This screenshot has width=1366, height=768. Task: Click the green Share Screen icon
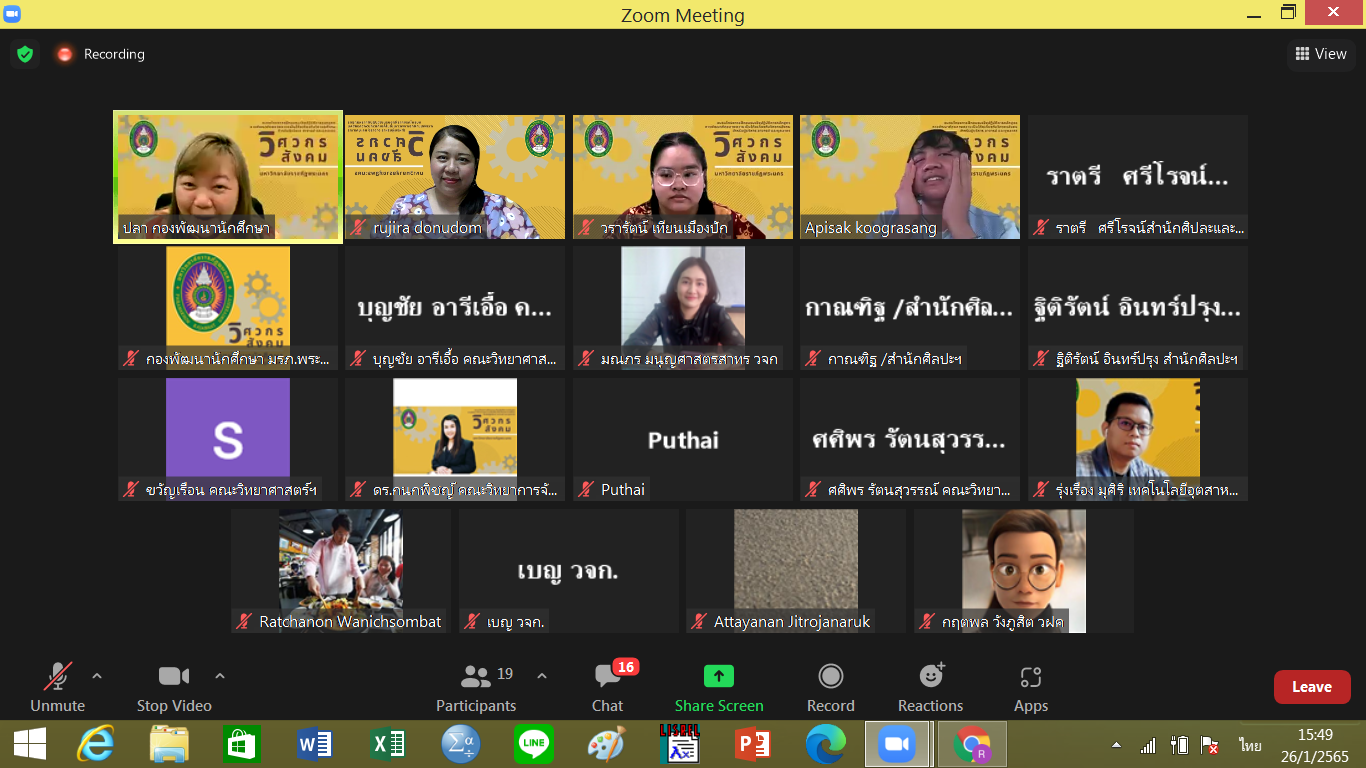coord(719,677)
